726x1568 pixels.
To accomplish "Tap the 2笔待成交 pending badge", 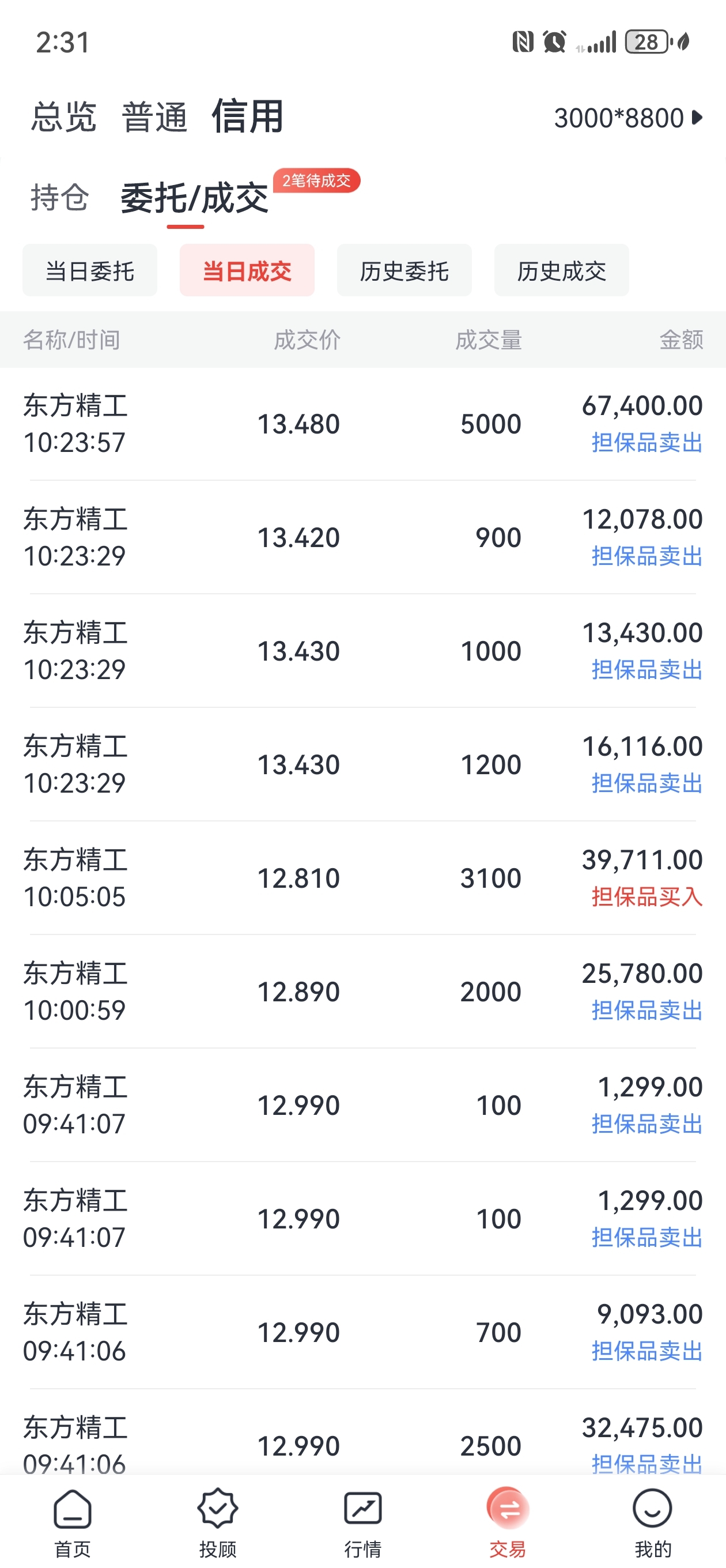I will pos(316,181).
